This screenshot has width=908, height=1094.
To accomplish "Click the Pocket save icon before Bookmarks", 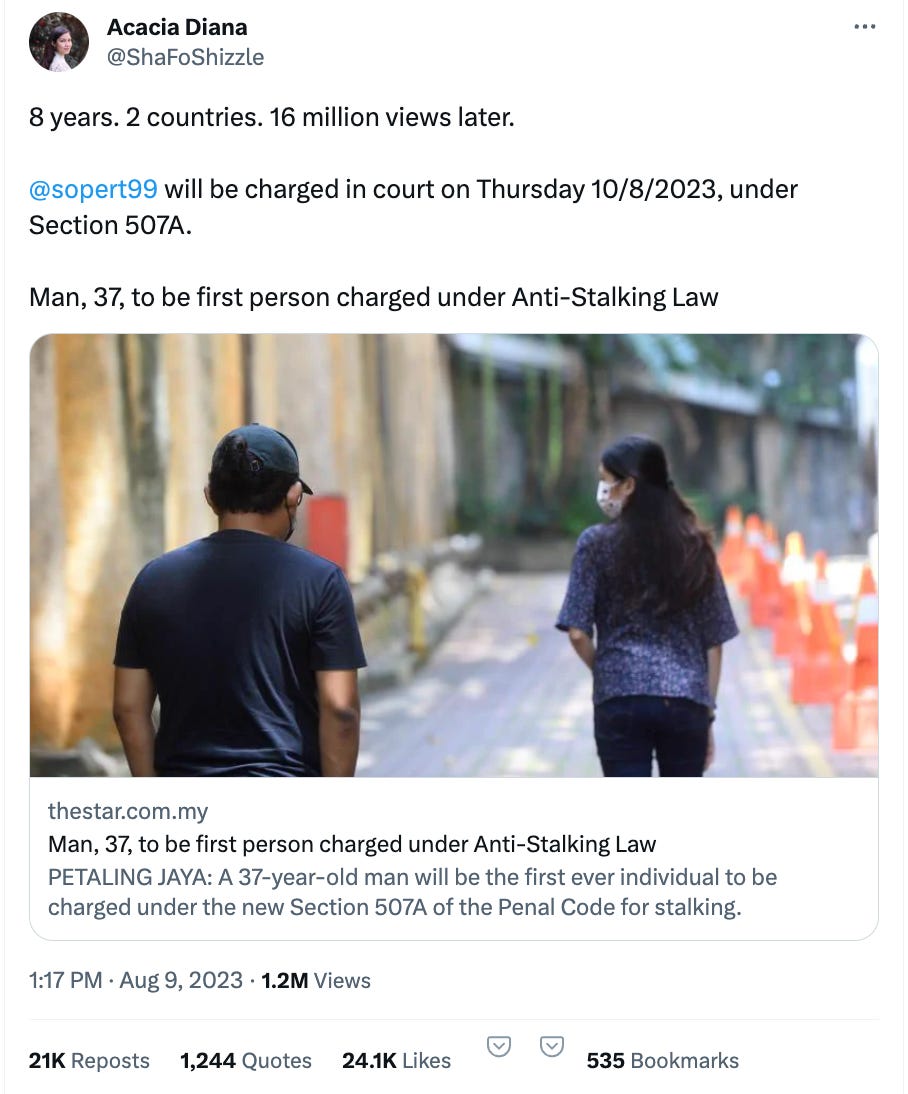I will (x=552, y=1047).
